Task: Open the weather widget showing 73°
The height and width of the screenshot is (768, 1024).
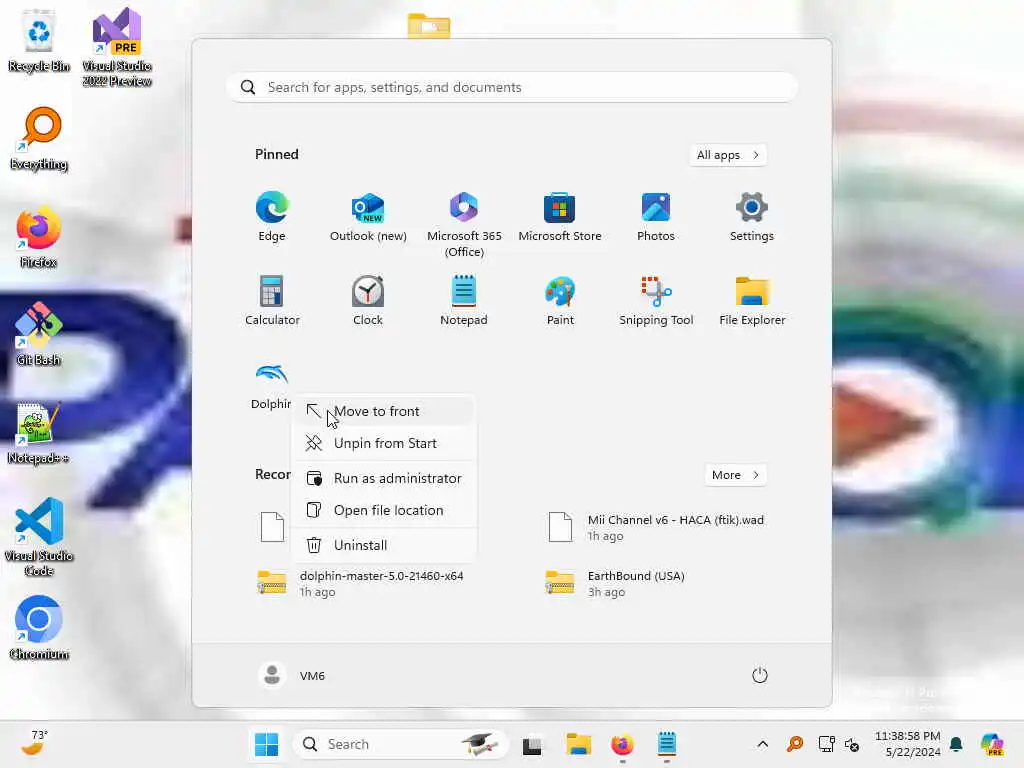Action: click(x=35, y=743)
